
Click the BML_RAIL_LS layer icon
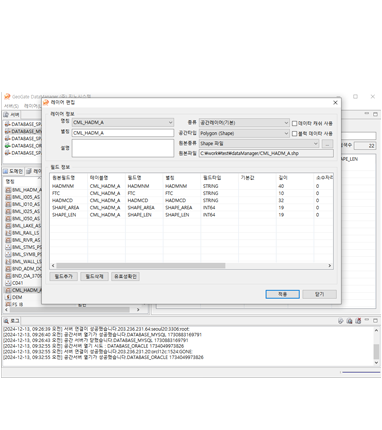tap(8, 233)
